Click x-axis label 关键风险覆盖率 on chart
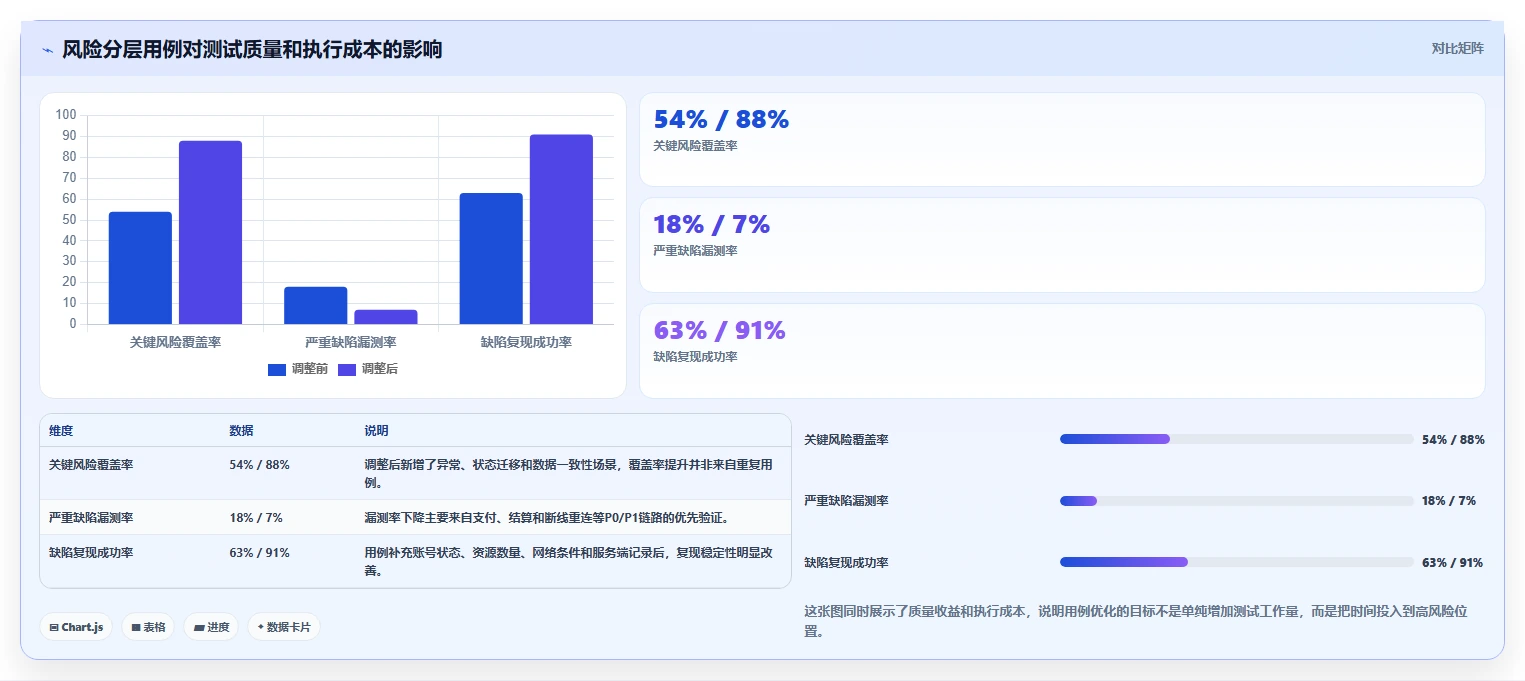 [175, 342]
